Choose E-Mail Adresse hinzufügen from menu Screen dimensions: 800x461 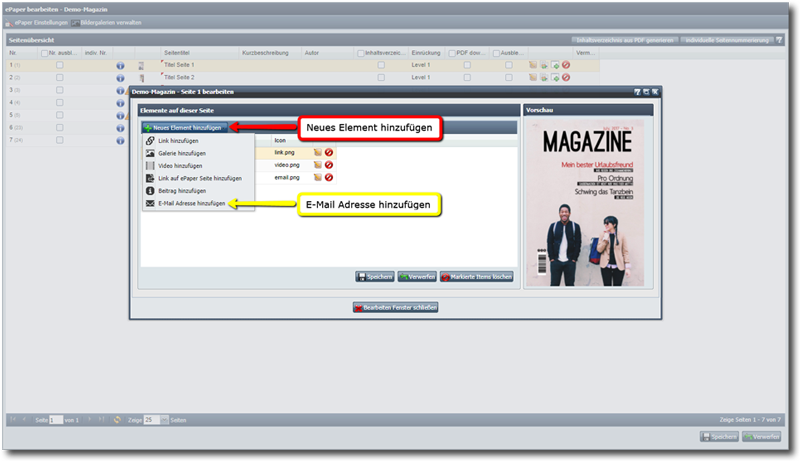pos(198,203)
